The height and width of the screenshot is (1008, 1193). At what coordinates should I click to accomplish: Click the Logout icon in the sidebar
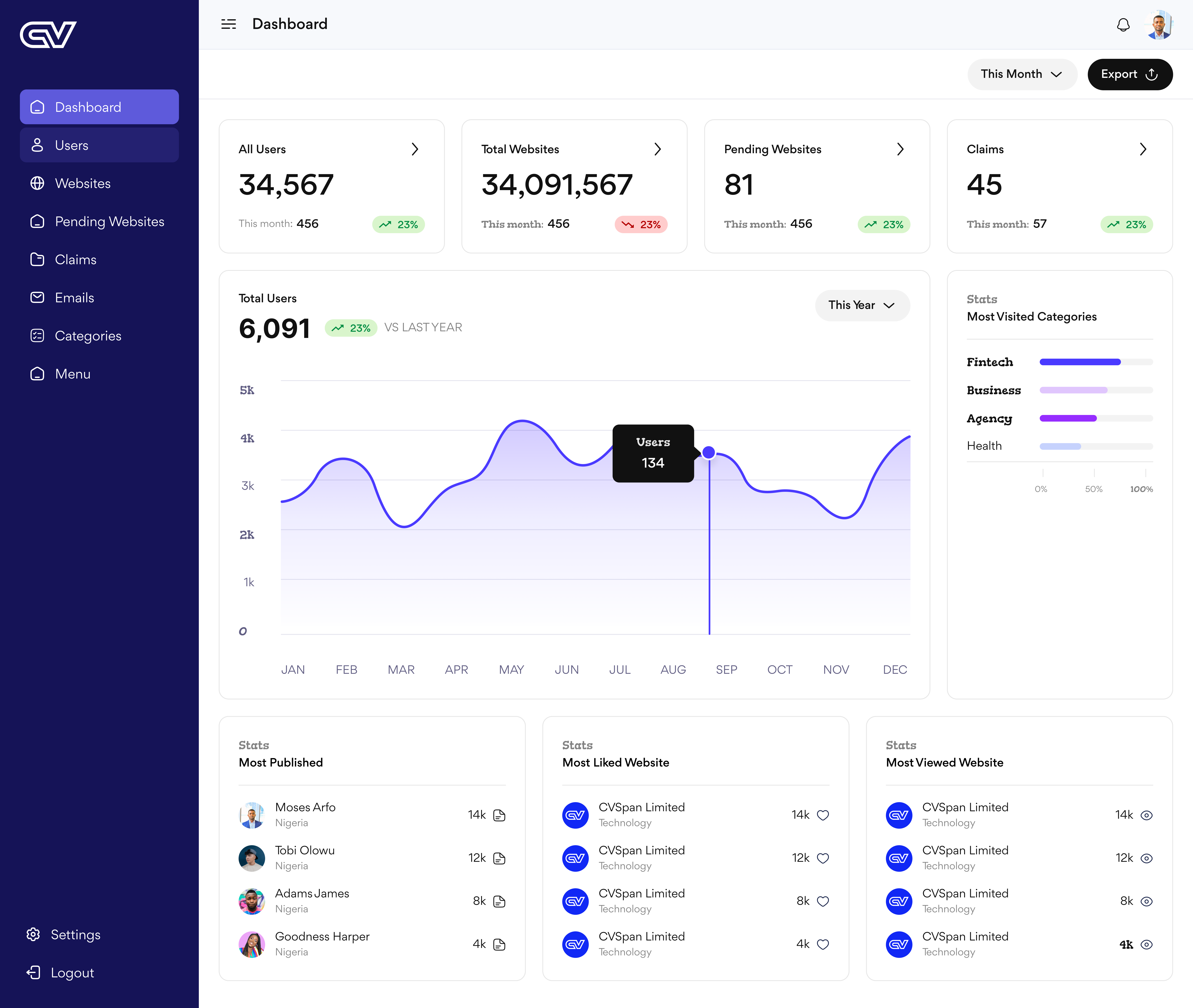[x=33, y=973]
